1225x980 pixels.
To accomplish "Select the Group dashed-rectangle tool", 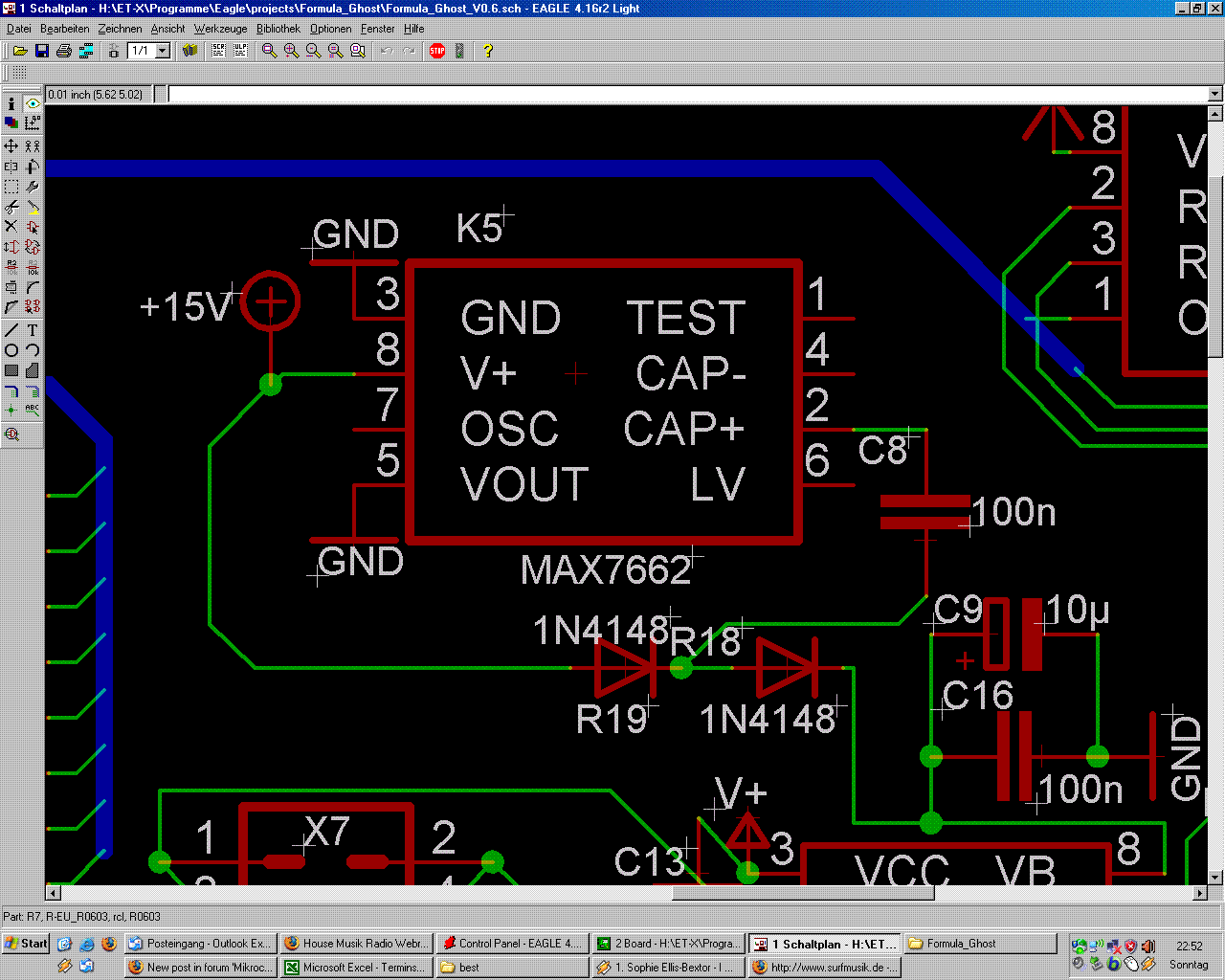I will click(11, 188).
